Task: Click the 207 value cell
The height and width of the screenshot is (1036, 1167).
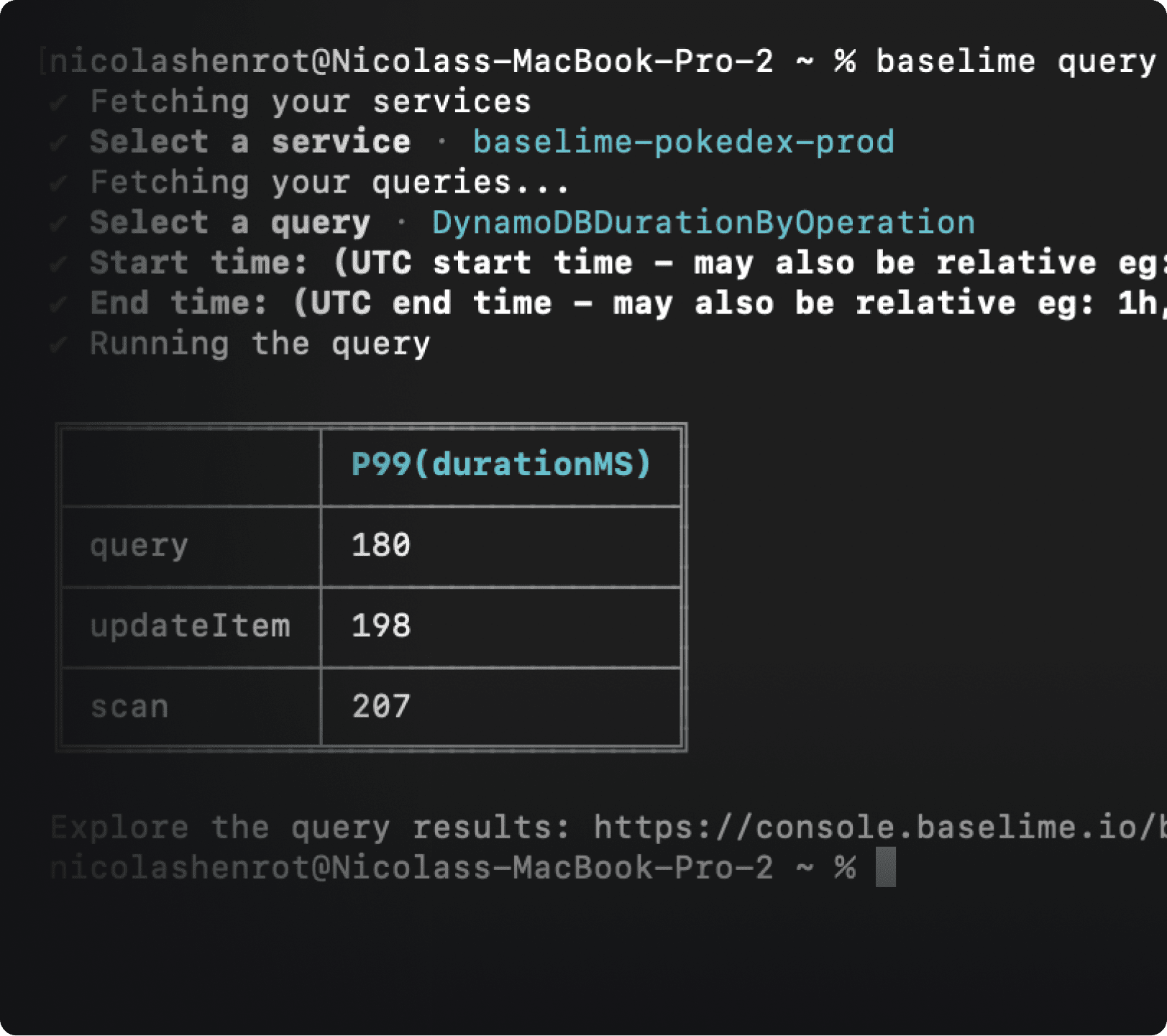Action: coord(381,707)
